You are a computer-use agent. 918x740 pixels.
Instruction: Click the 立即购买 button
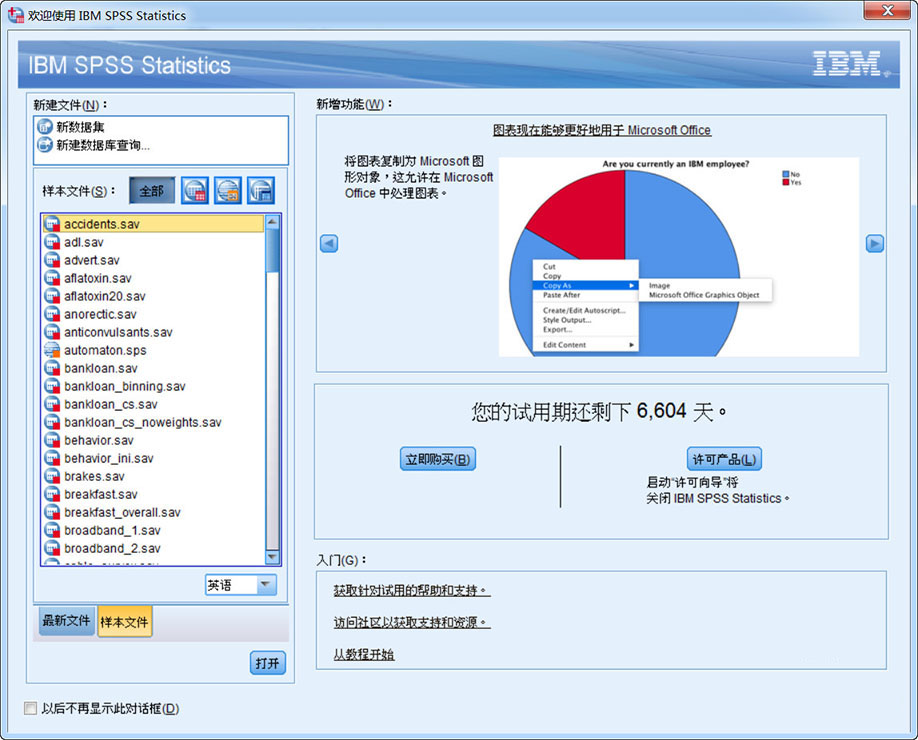click(x=437, y=459)
